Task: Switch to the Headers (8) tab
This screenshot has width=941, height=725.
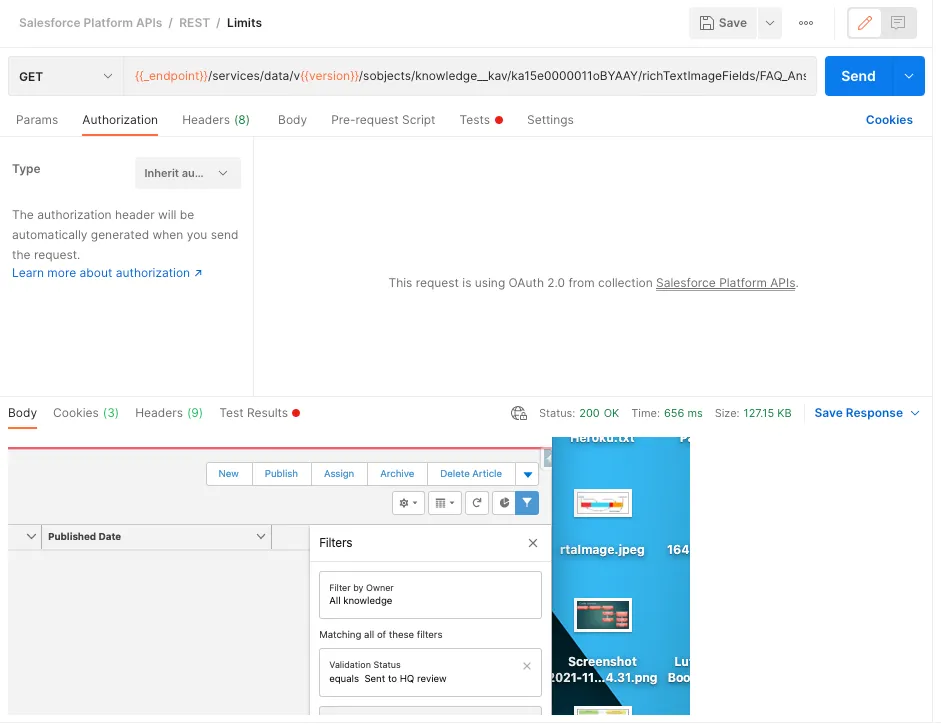Action: tap(215, 119)
